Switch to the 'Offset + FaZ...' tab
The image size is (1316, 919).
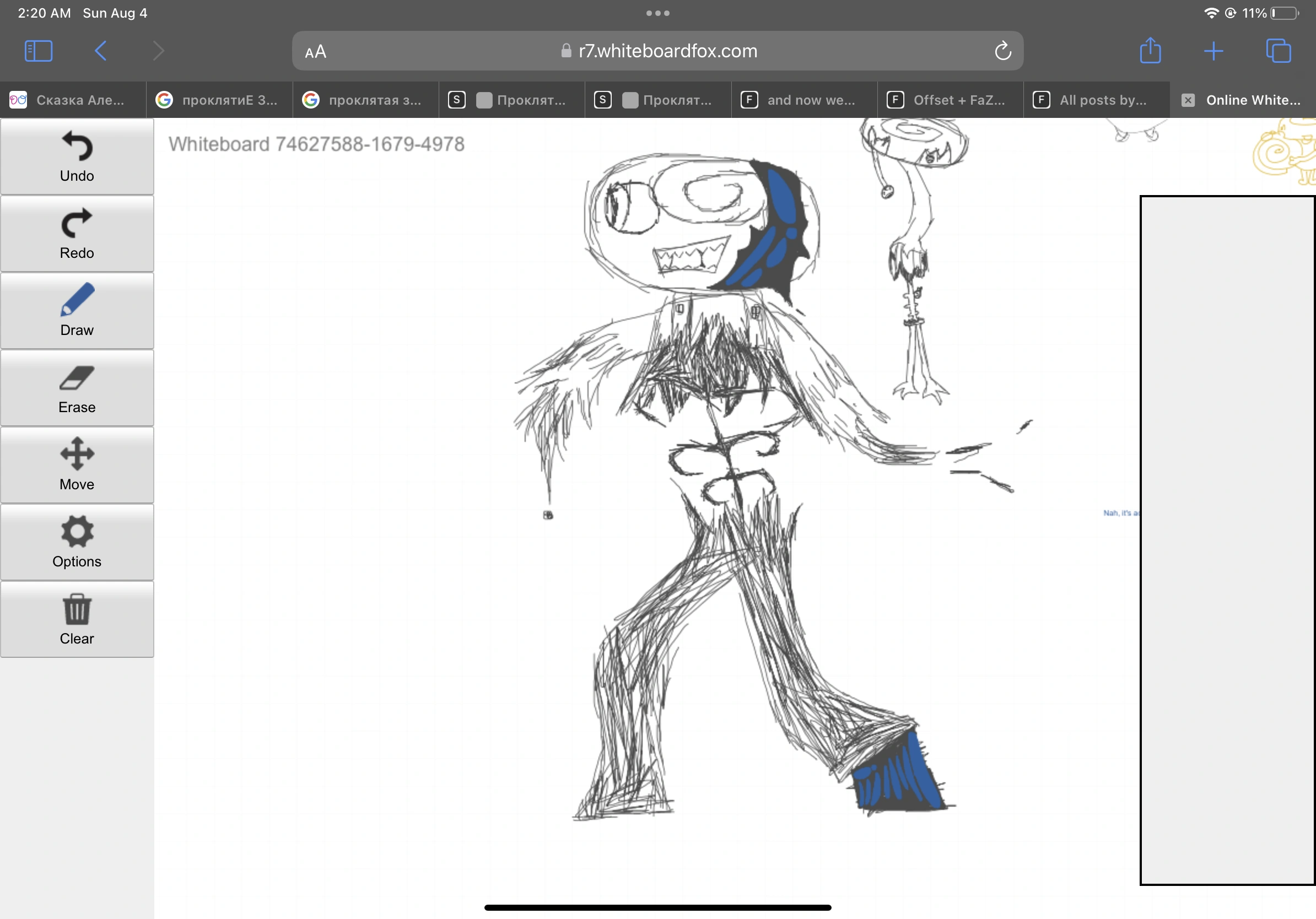950,100
